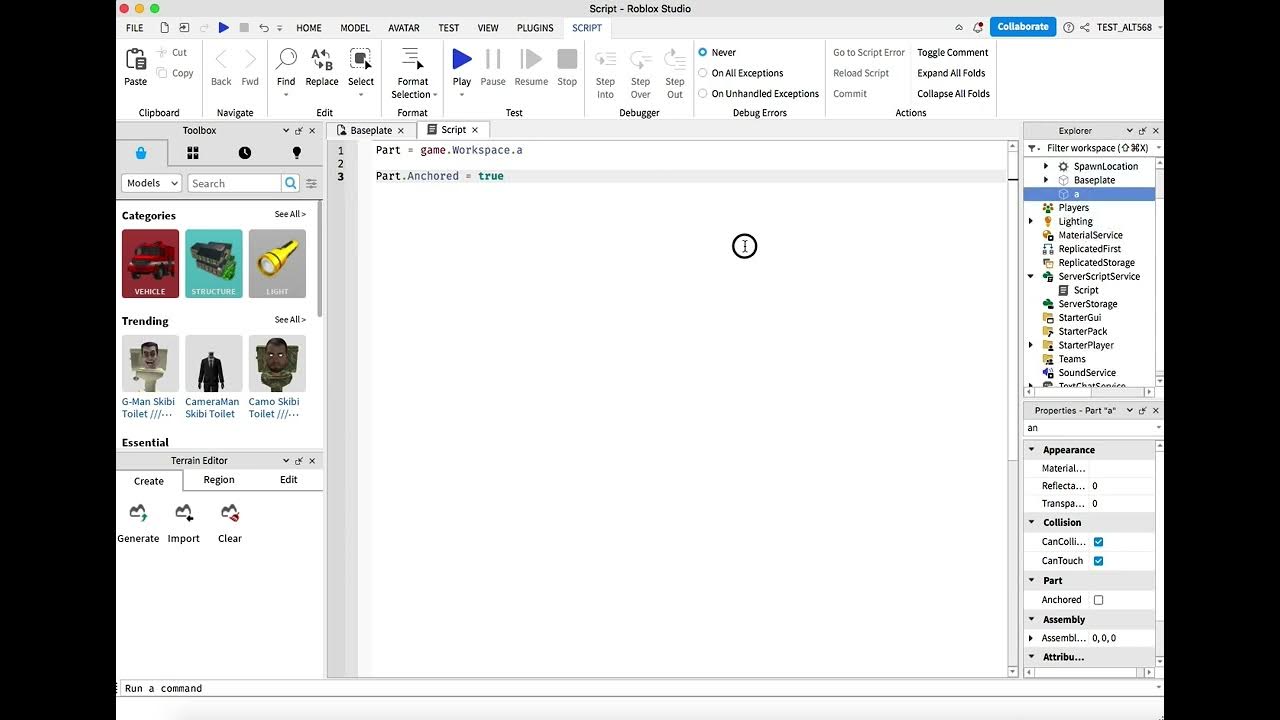
Task: Click the Paste icon in Clipboard
Action: point(135,60)
